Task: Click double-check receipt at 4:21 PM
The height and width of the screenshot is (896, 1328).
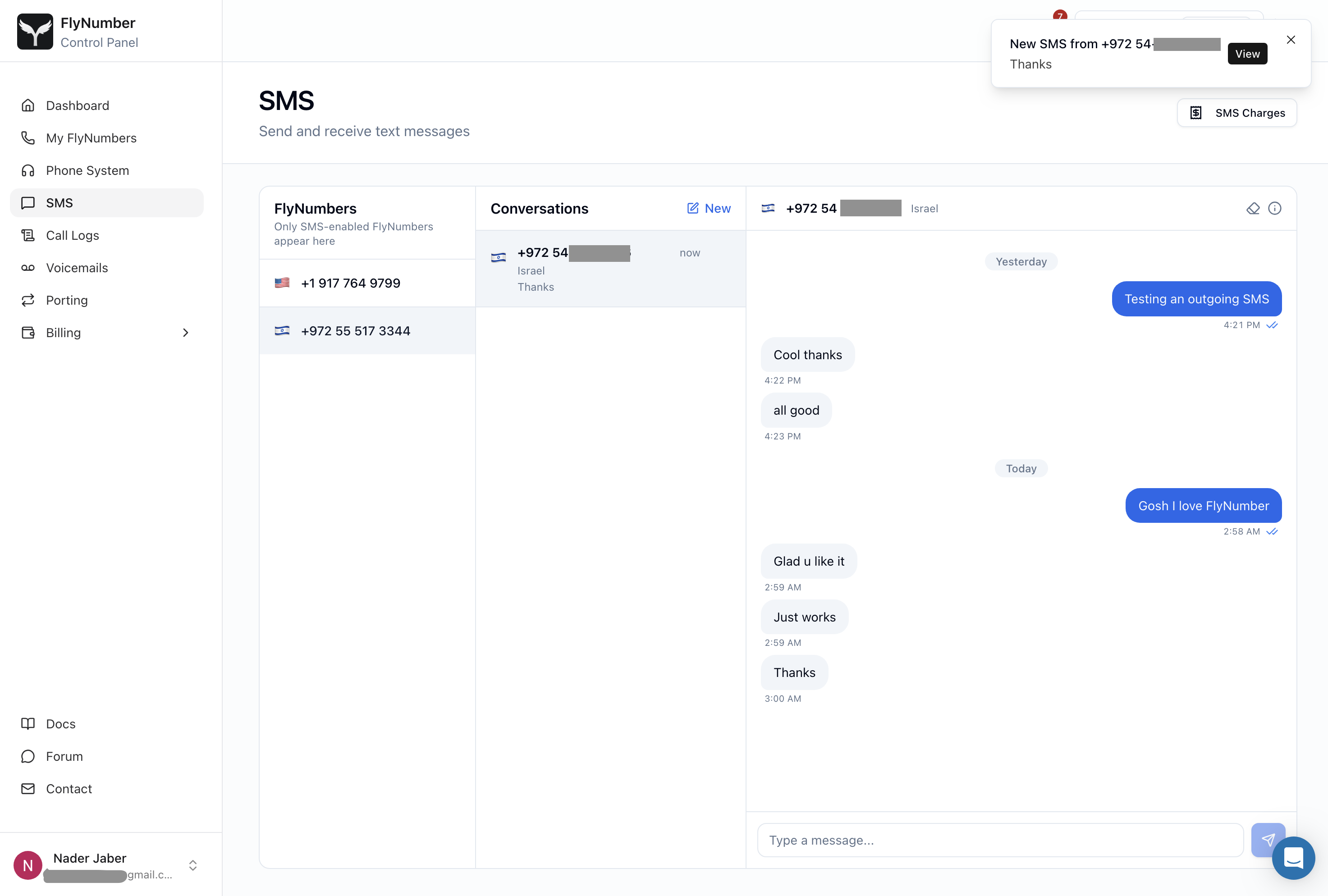Action: click(x=1272, y=325)
